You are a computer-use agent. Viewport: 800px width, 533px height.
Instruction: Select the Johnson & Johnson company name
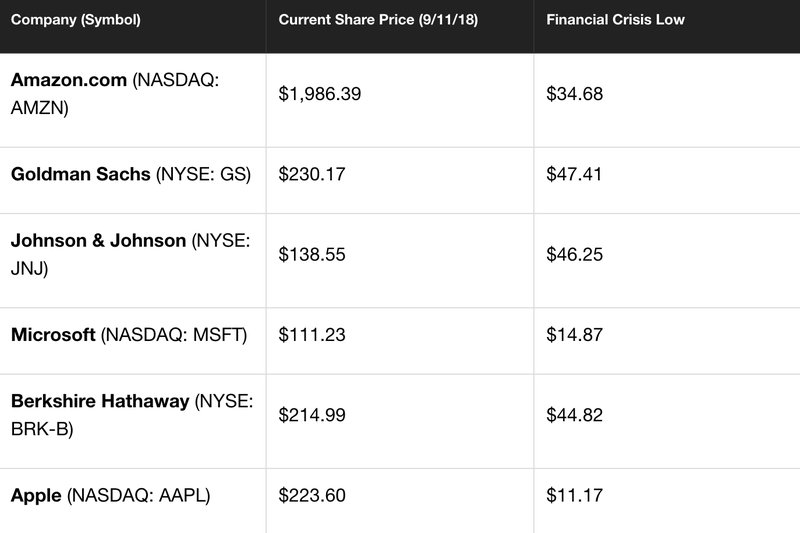coord(98,241)
